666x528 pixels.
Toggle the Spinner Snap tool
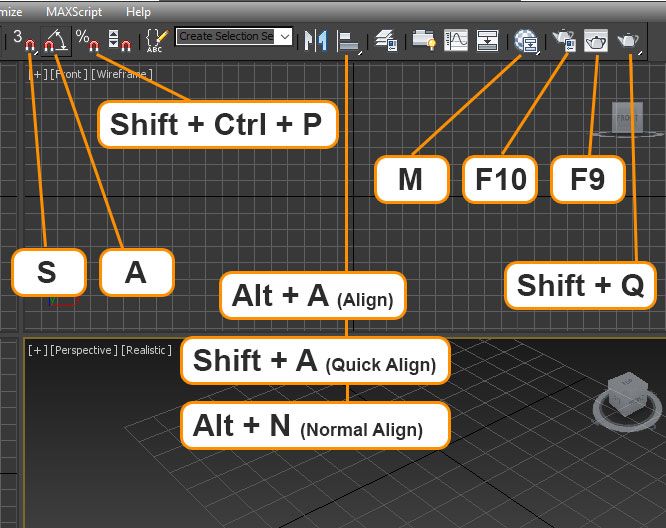pyautogui.click(x=119, y=40)
